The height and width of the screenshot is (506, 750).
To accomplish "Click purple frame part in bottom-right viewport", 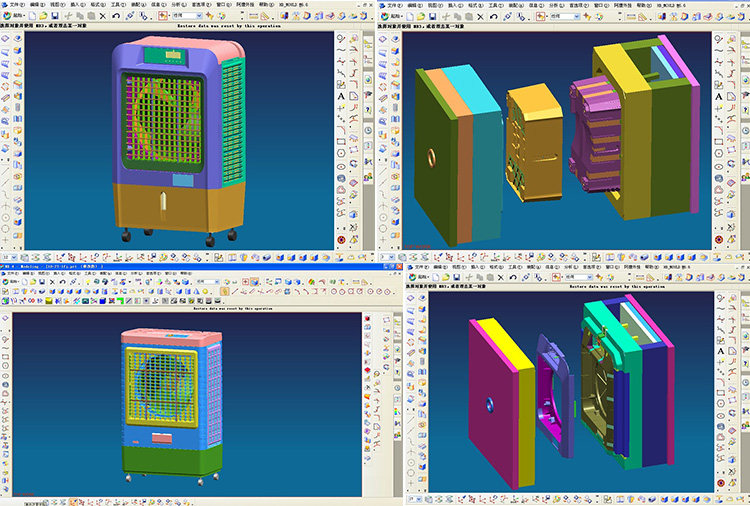I will [555, 395].
